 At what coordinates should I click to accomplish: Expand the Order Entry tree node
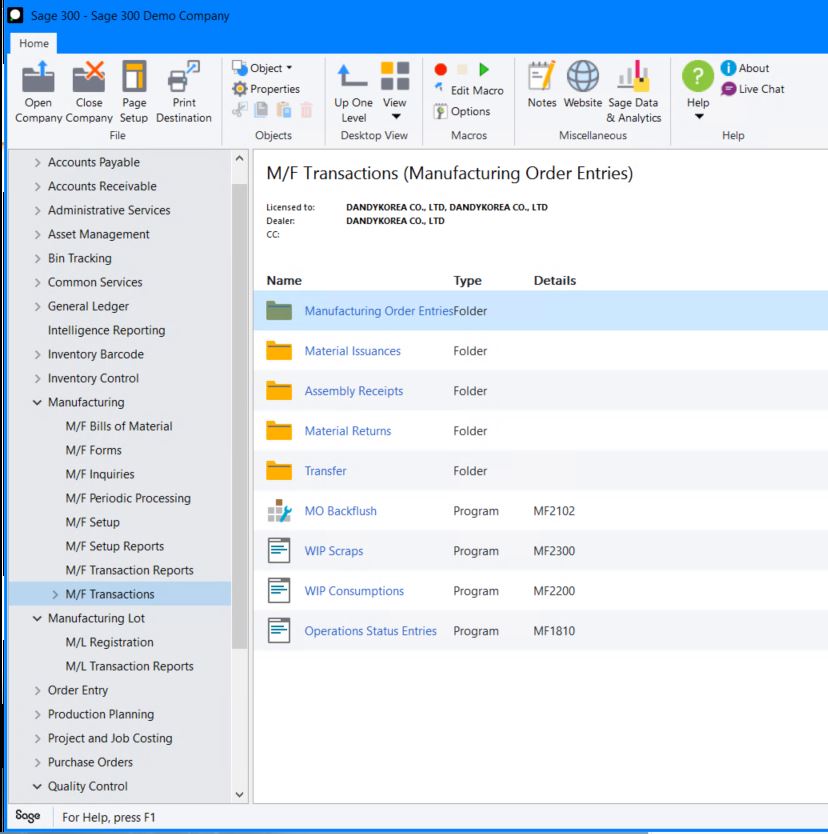[x=37, y=690]
